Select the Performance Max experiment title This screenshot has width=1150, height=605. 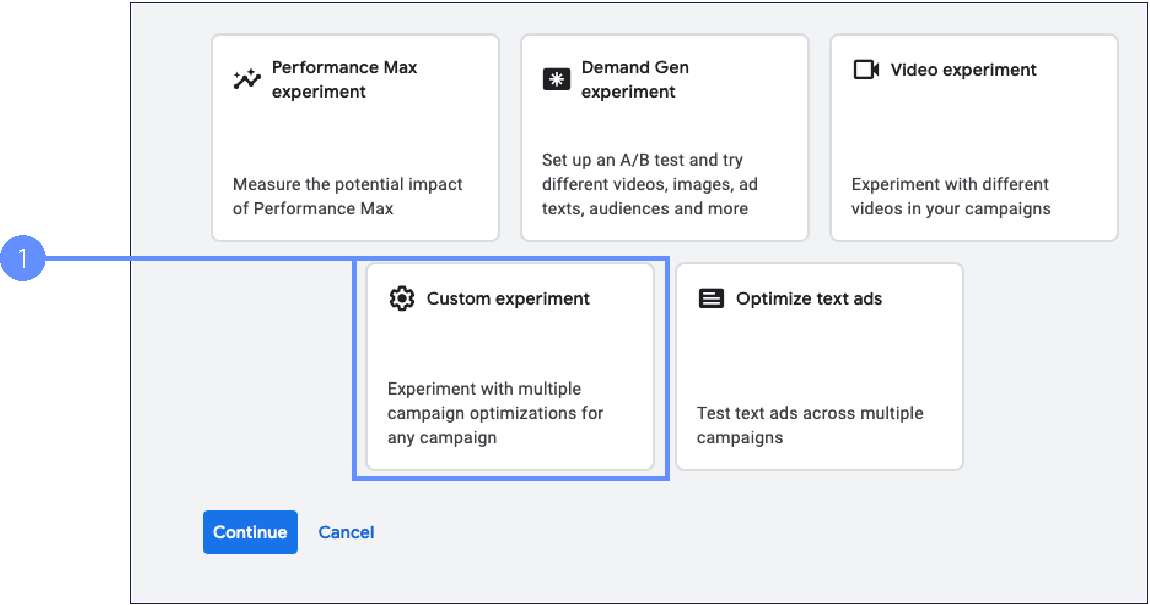(x=344, y=80)
